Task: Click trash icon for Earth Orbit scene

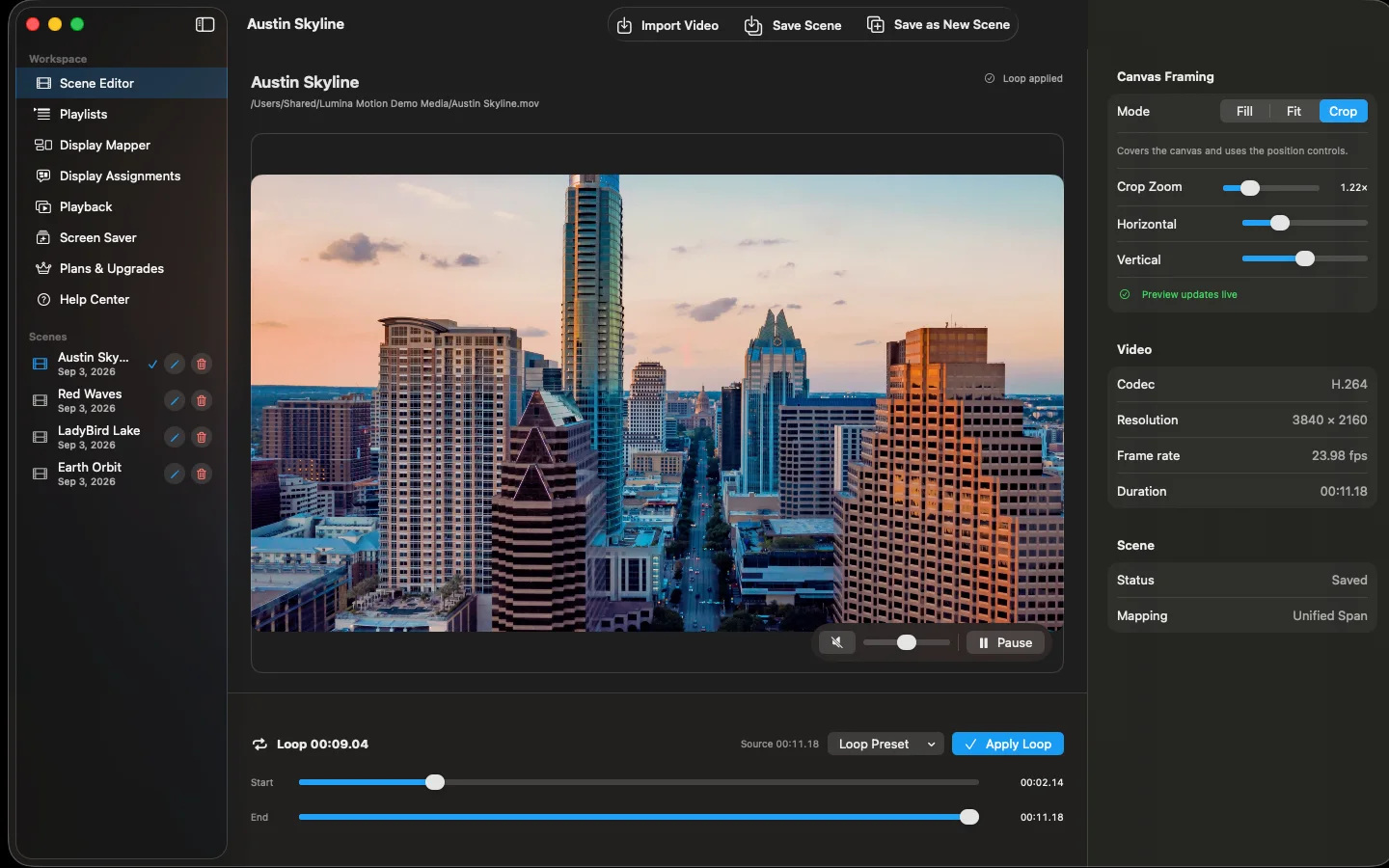Action: [202, 474]
